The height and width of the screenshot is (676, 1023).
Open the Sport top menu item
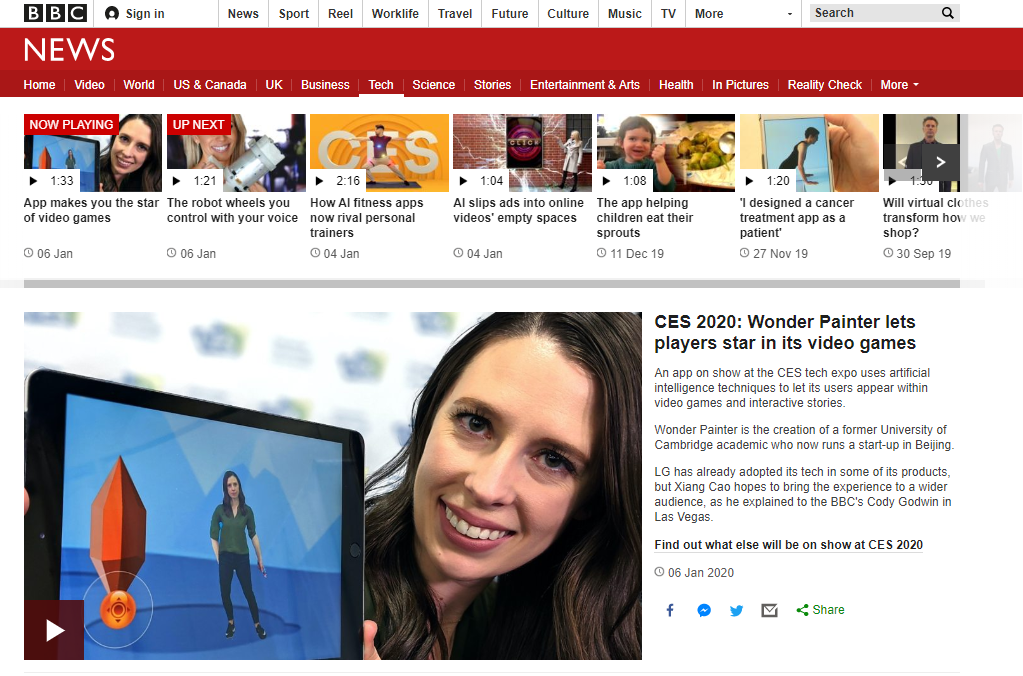coord(294,14)
